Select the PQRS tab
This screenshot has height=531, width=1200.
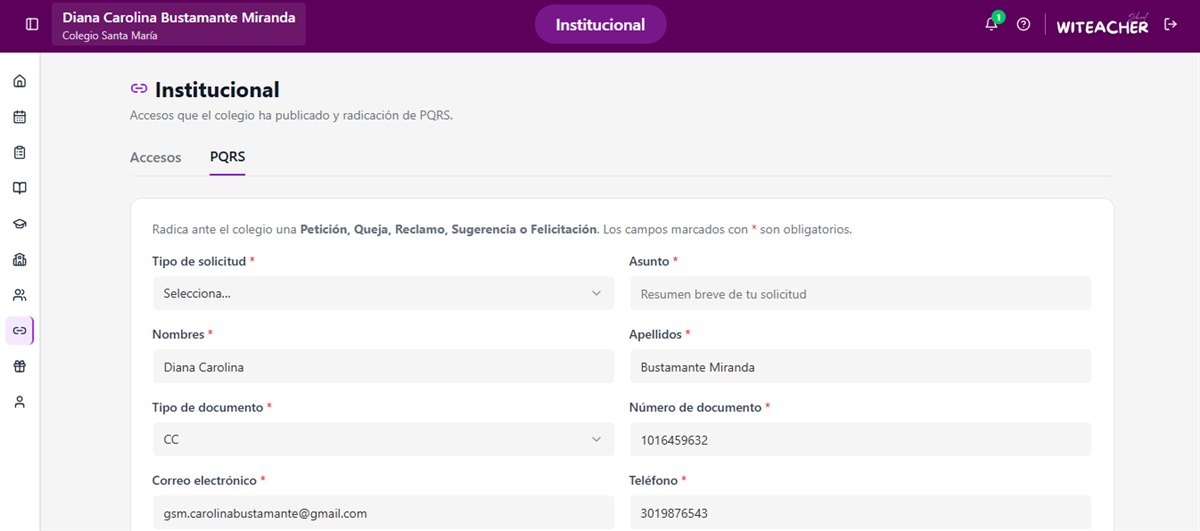[227, 157]
